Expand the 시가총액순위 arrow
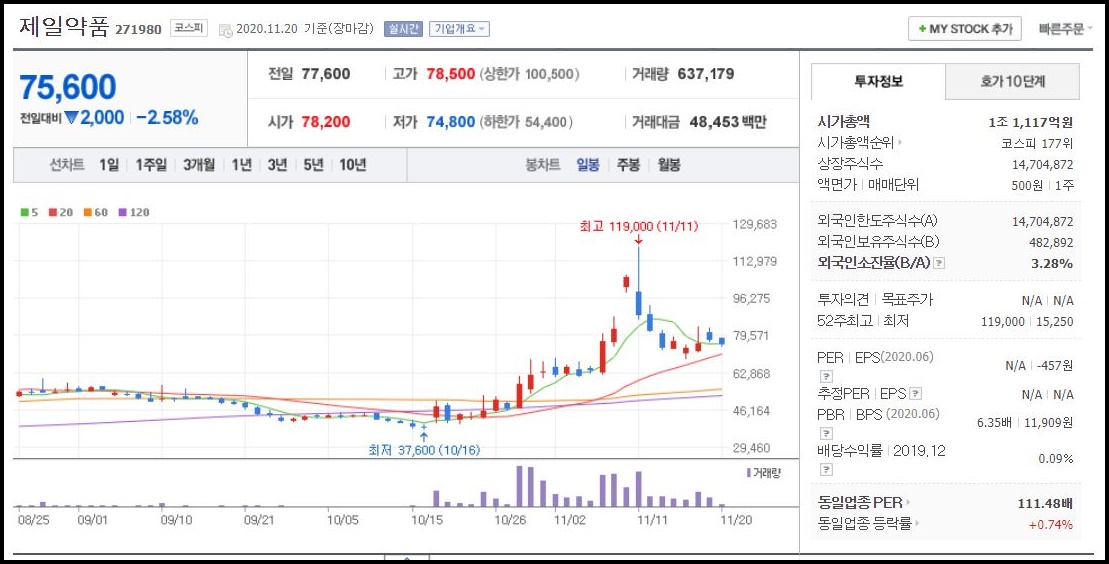1109x564 pixels. click(900, 143)
